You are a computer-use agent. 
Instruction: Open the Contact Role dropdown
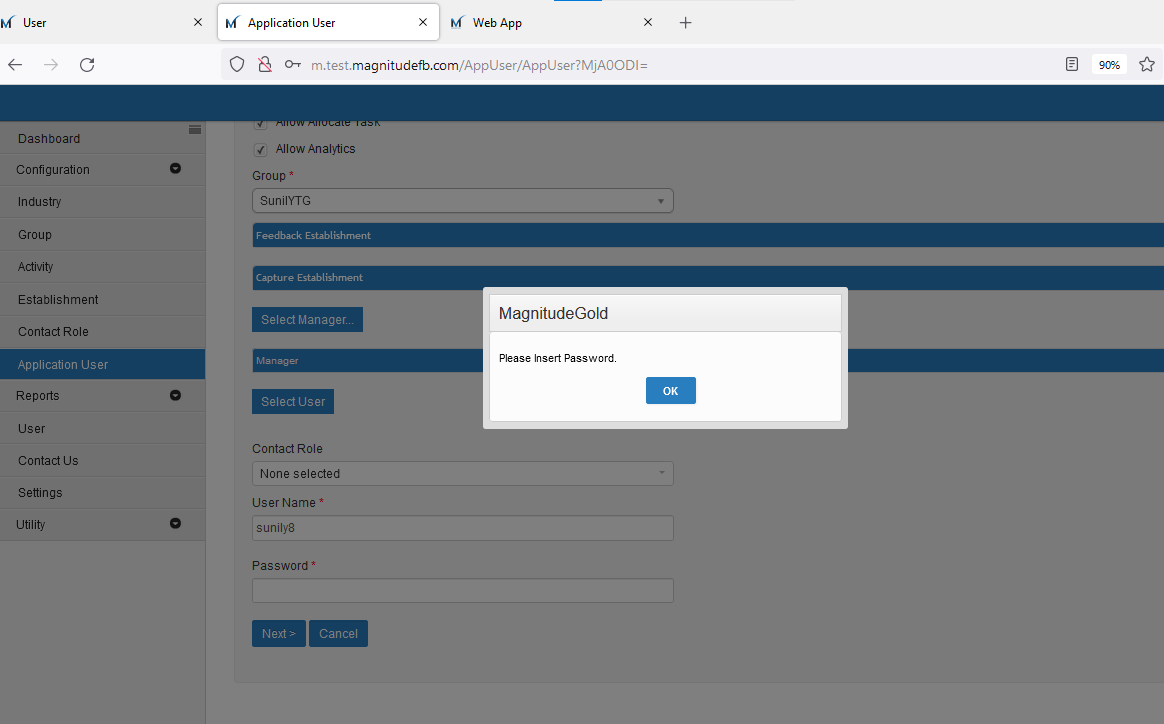point(462,474)
